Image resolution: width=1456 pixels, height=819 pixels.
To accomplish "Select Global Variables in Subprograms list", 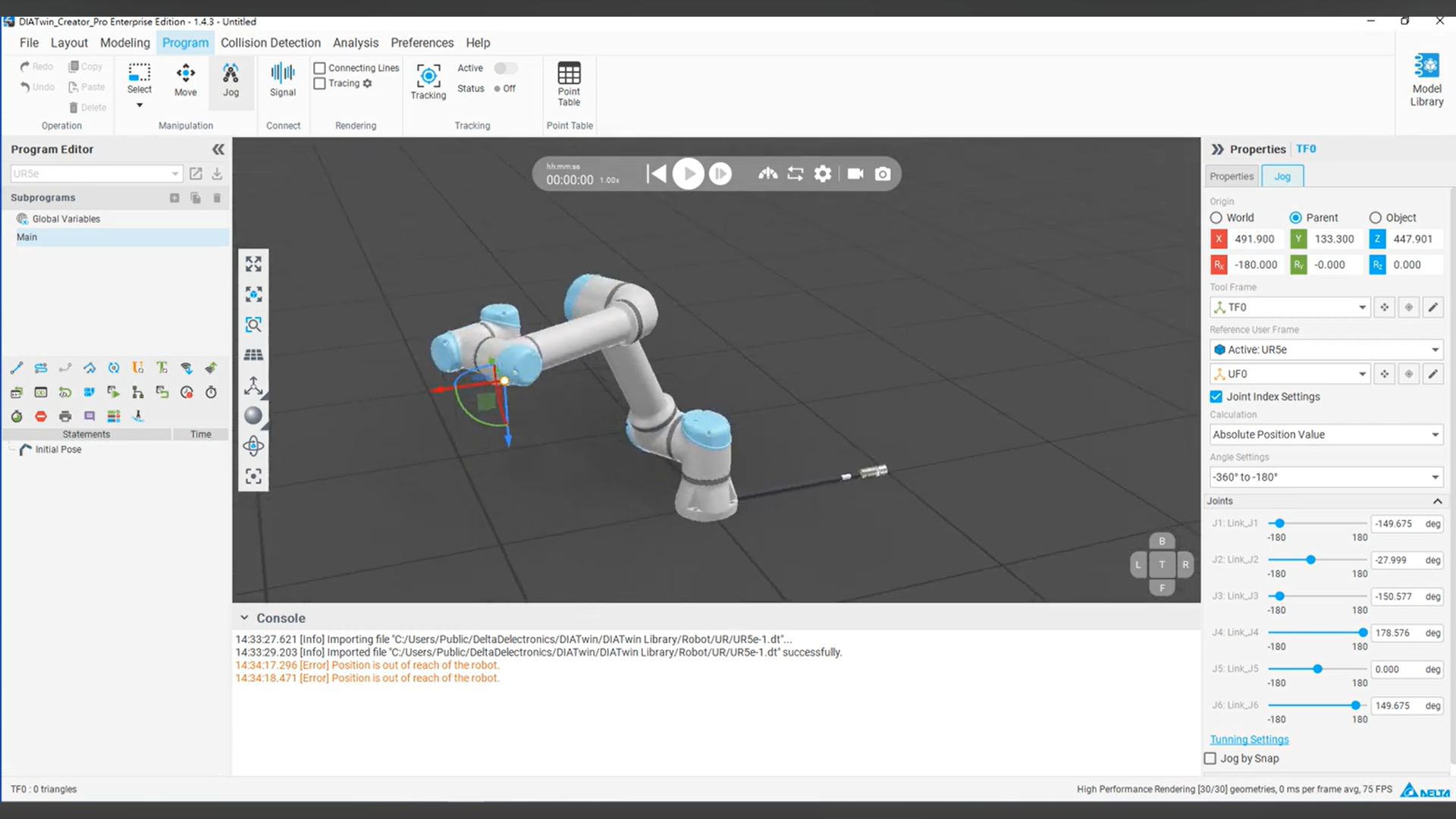I will (x=66, y=219).
